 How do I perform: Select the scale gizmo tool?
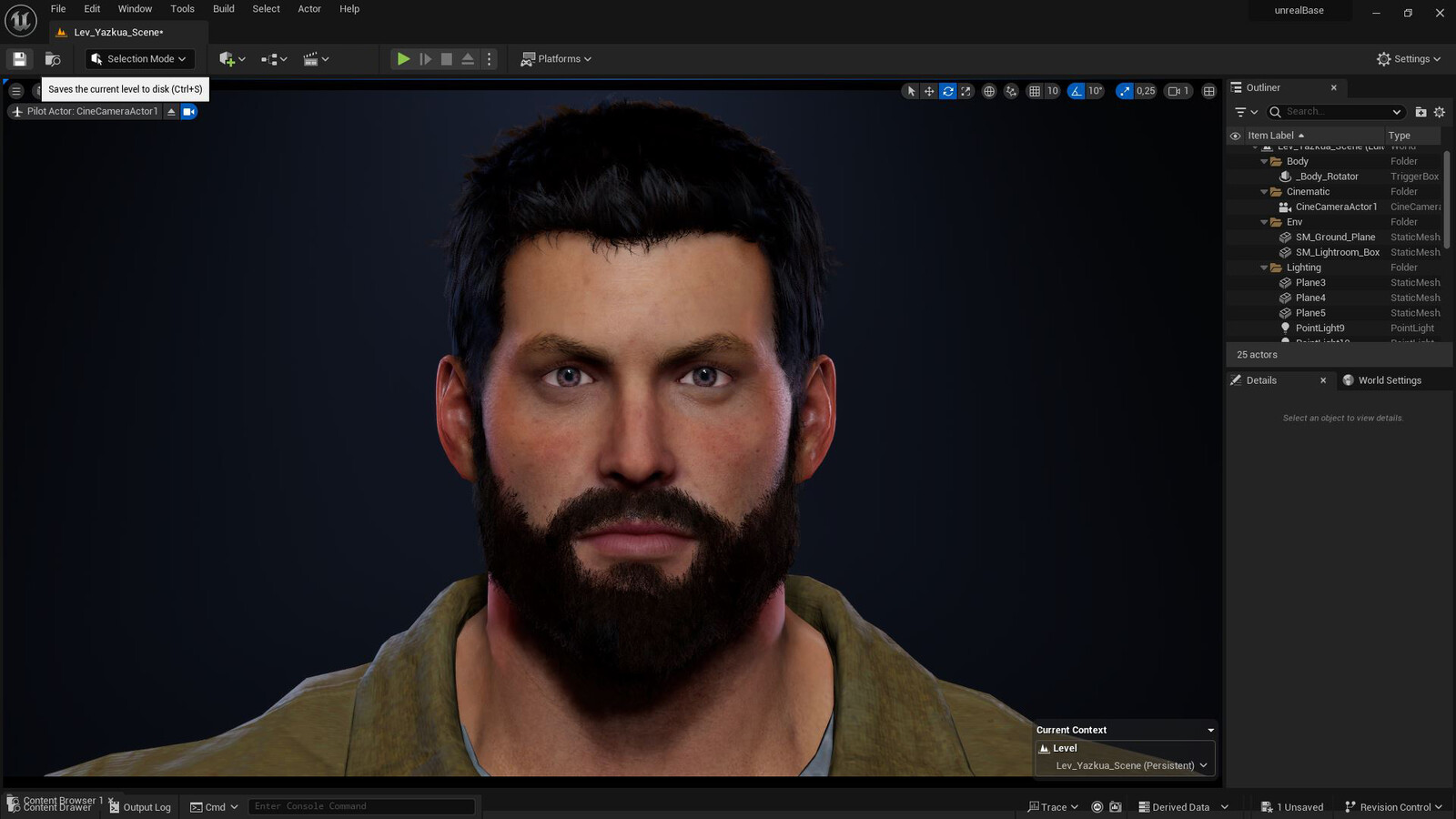tap(966, 91)
